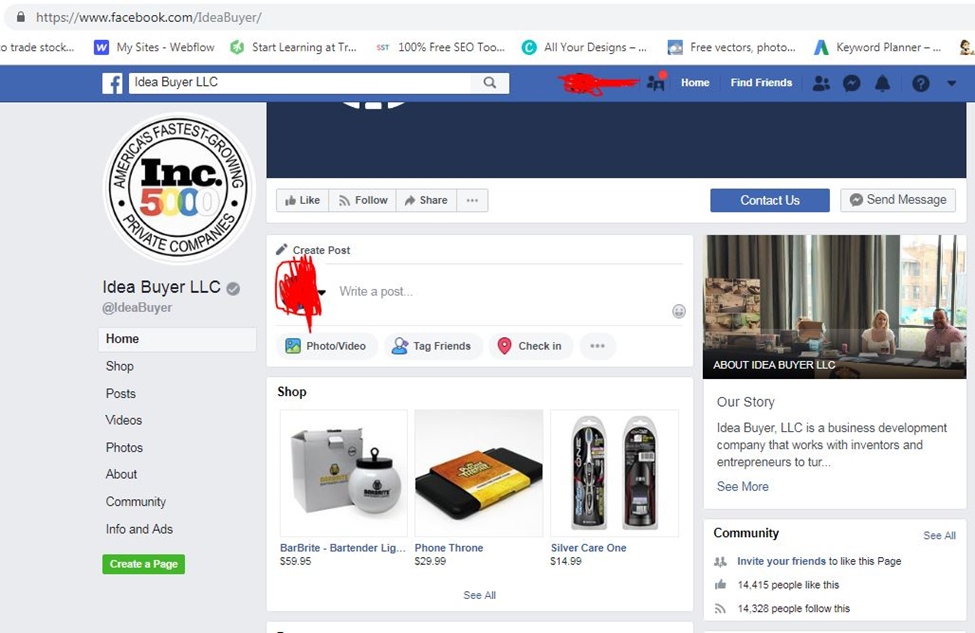Click the '14,328 people follow this' text
This screenshot has width=975, height=633.
coord(793,608)
